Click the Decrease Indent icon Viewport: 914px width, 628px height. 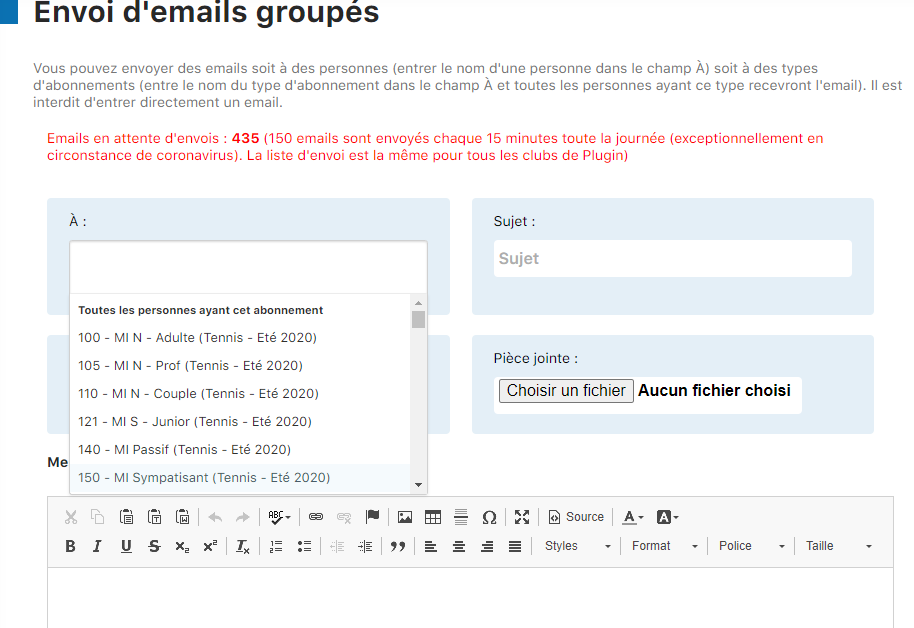pos(337,546)
